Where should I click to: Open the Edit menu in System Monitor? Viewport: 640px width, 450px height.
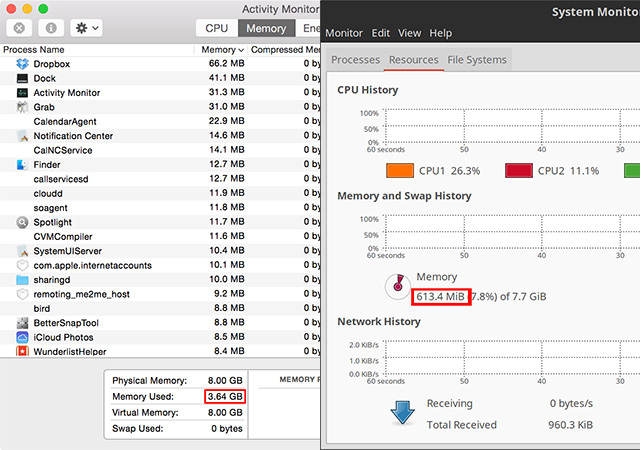point(380,33)
